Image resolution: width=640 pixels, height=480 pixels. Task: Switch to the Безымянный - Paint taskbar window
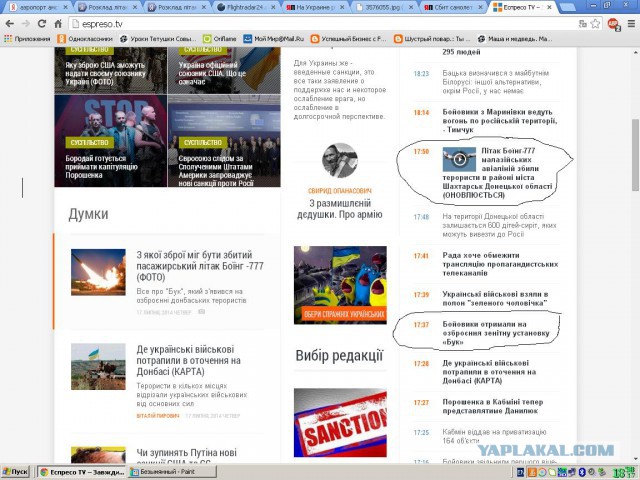[171, 472]
